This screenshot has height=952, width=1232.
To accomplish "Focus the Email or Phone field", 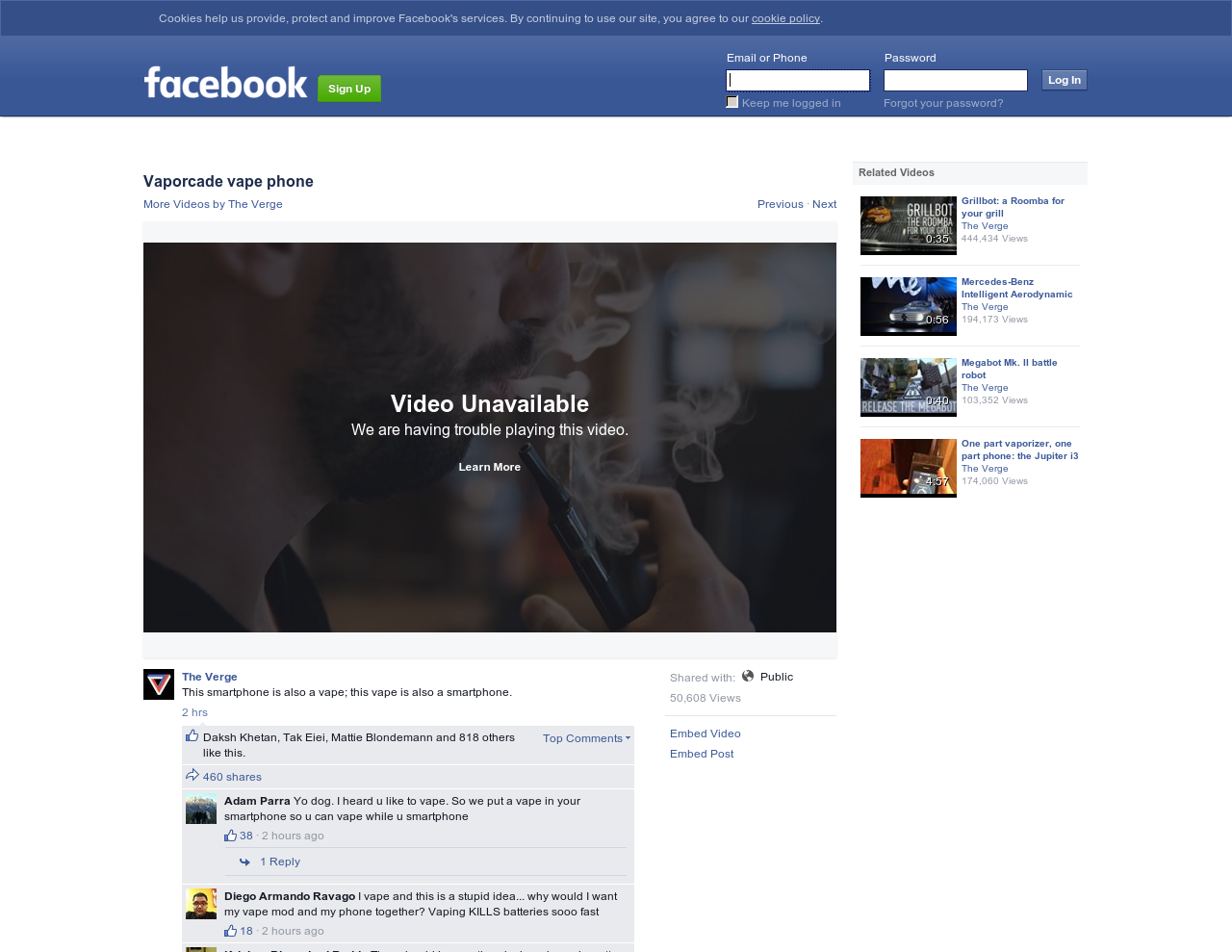I will coord(798,80).
